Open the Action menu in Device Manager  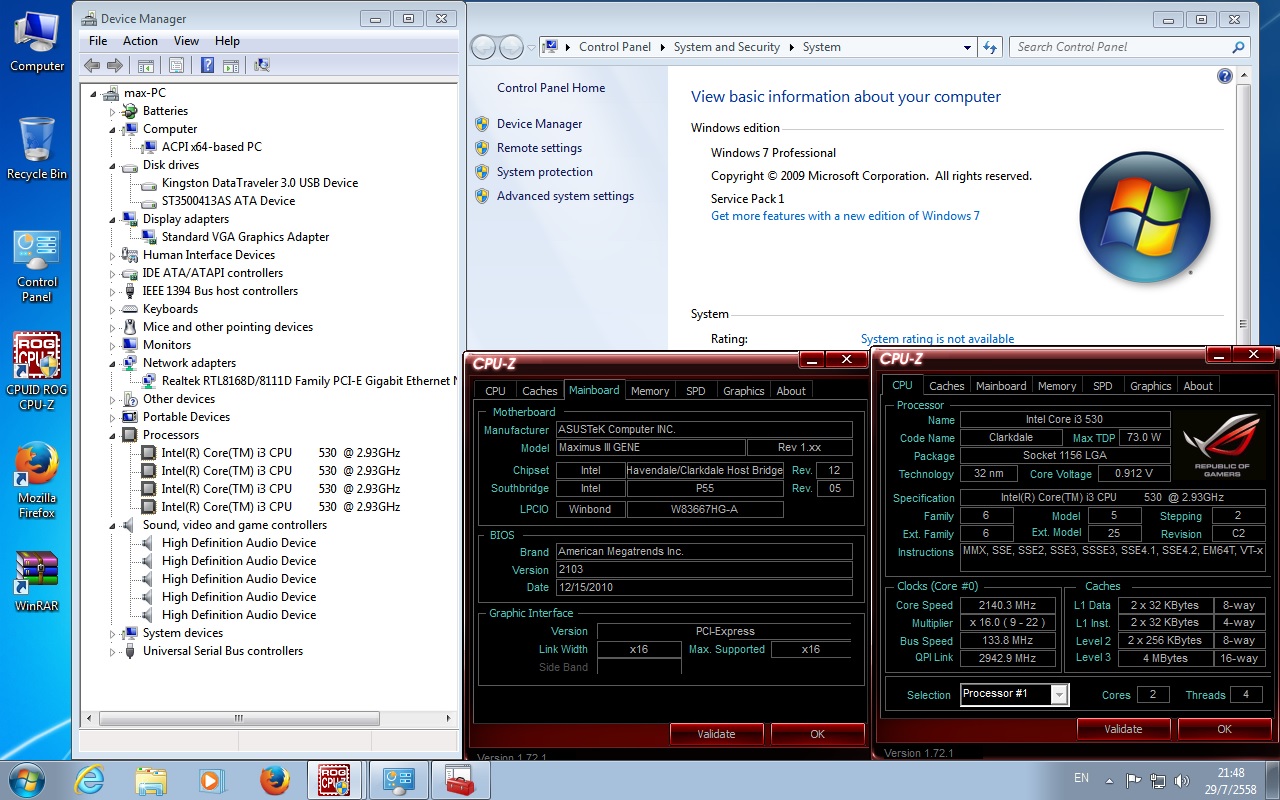[140, 41]
